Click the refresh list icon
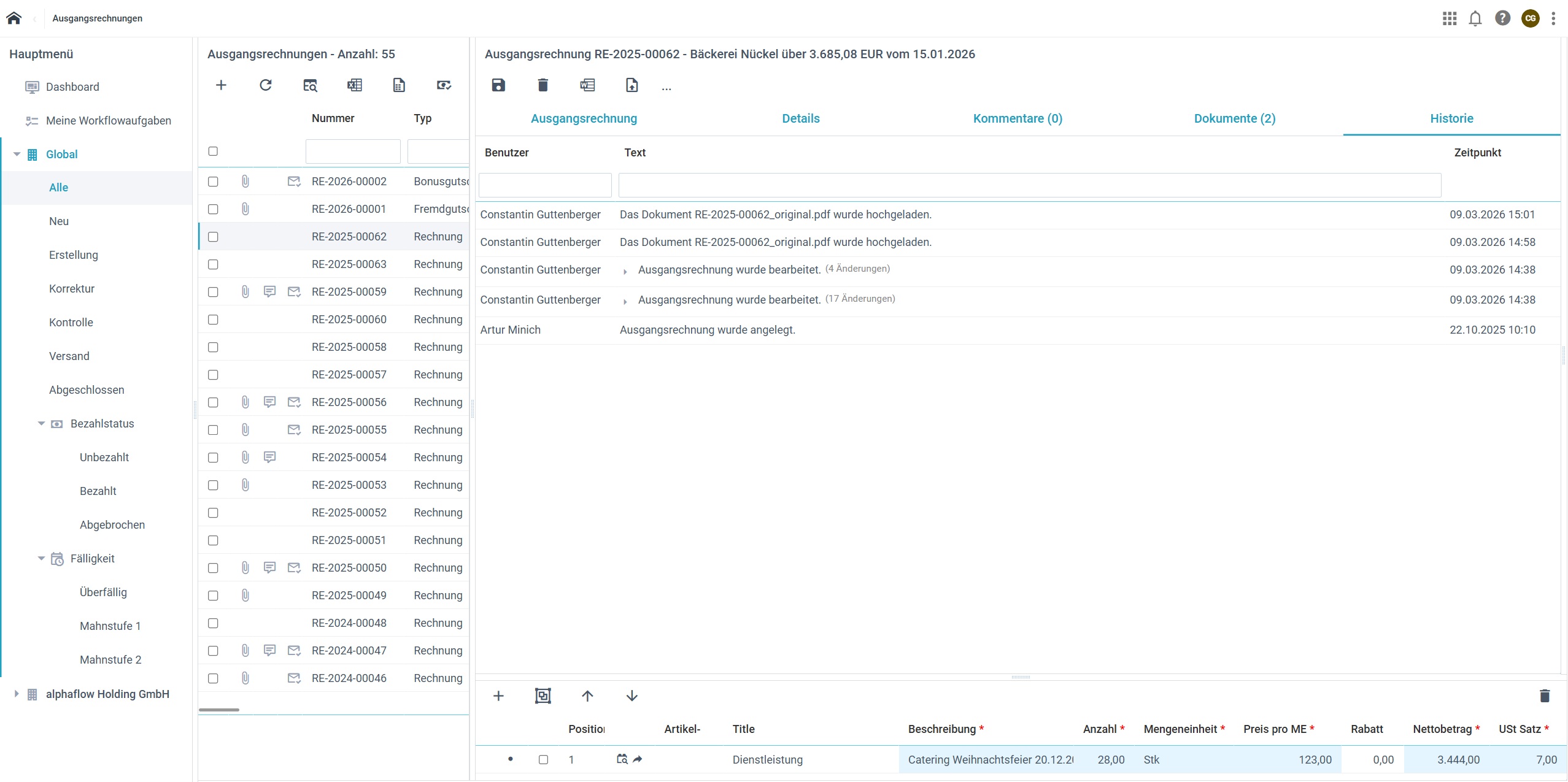This screenshot has width=1568, height=782. [x=266, y=85]
